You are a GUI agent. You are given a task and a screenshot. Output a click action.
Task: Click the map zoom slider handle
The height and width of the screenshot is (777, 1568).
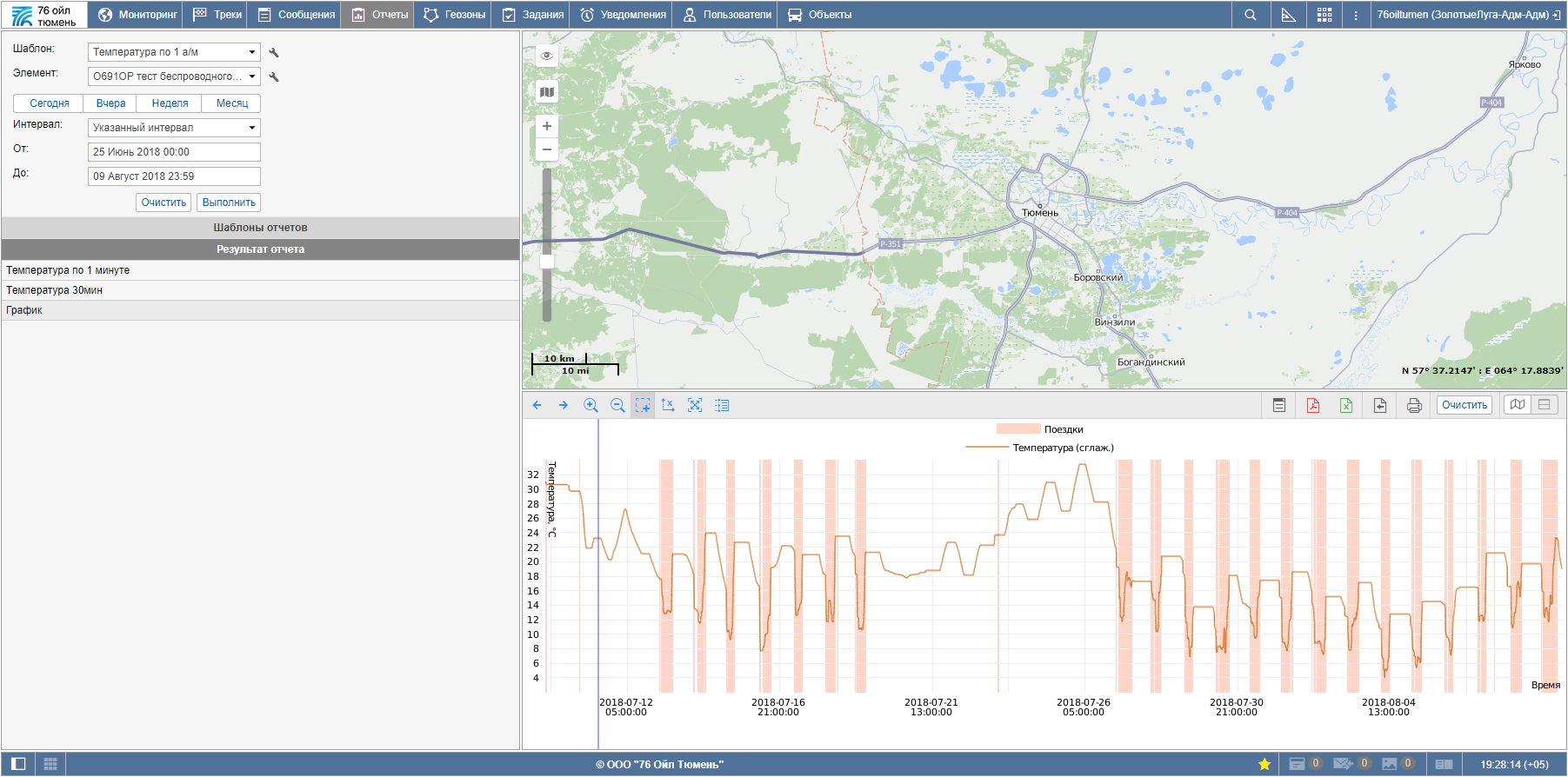[547, 262]
